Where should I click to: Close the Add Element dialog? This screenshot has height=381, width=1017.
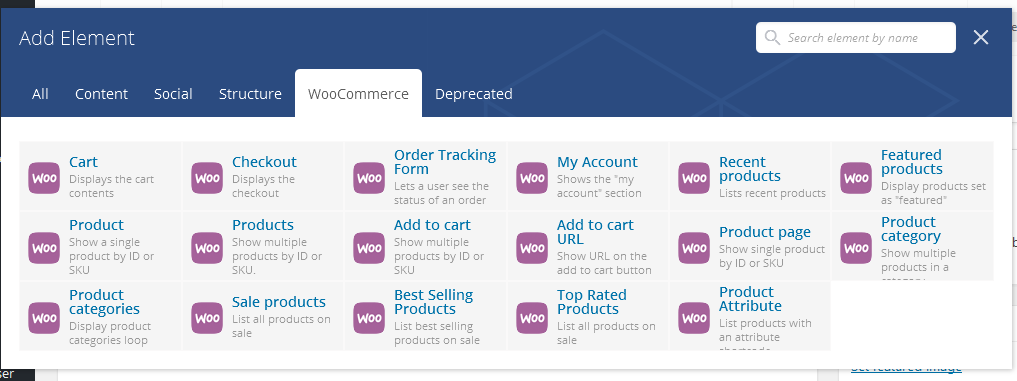click(981, 38)
